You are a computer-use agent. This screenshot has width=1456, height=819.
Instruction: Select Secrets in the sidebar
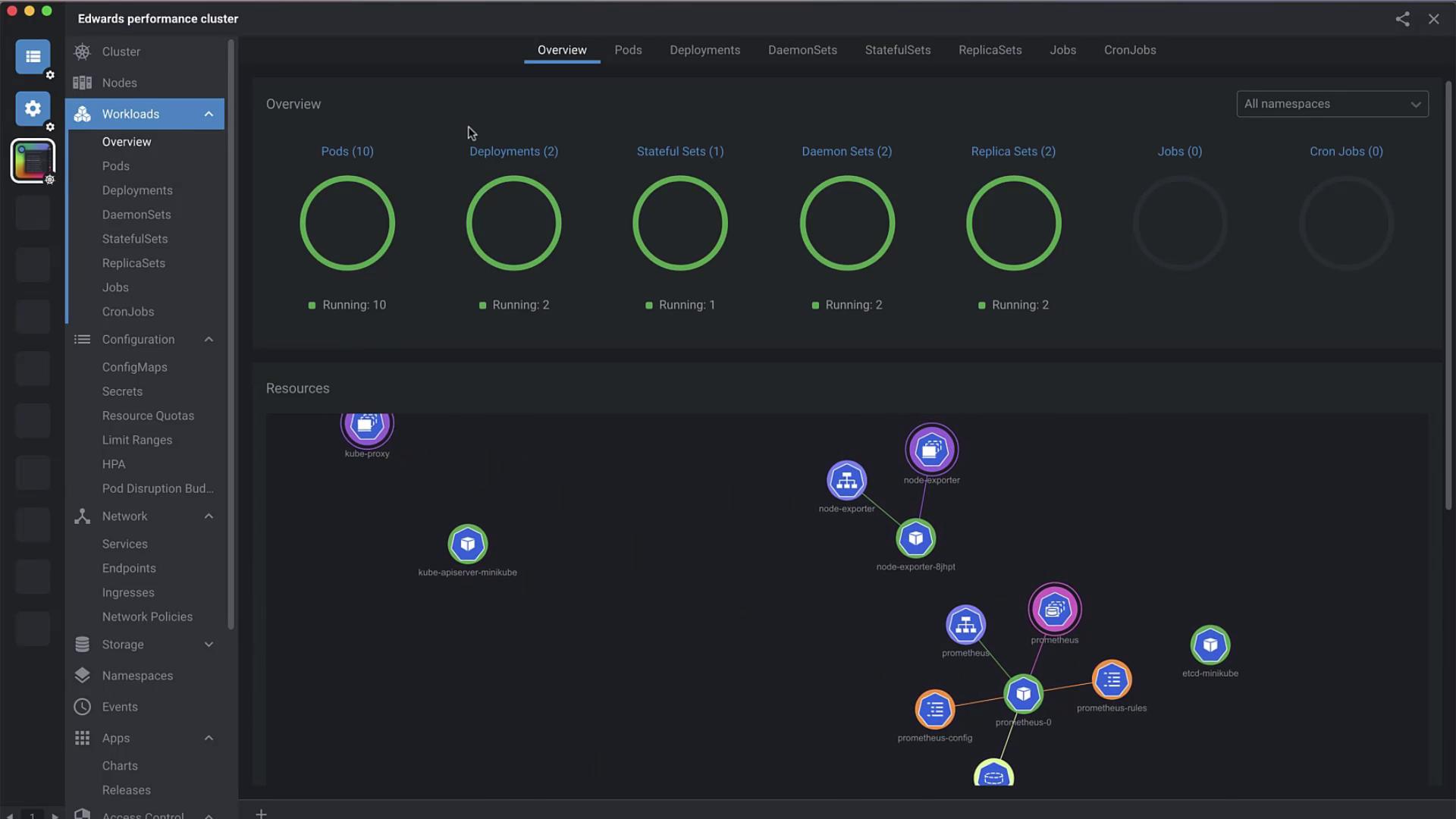point(122,391)
